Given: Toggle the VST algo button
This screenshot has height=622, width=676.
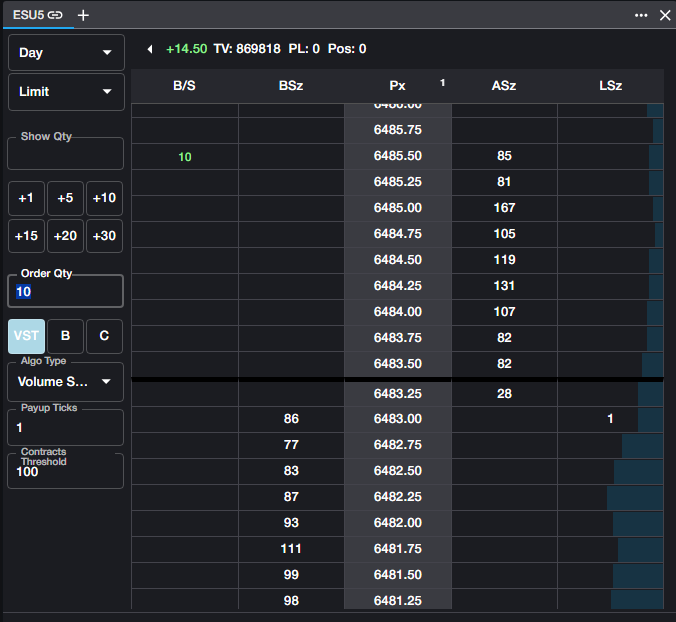Looking at the screenshot, I should tap(26, 336).
